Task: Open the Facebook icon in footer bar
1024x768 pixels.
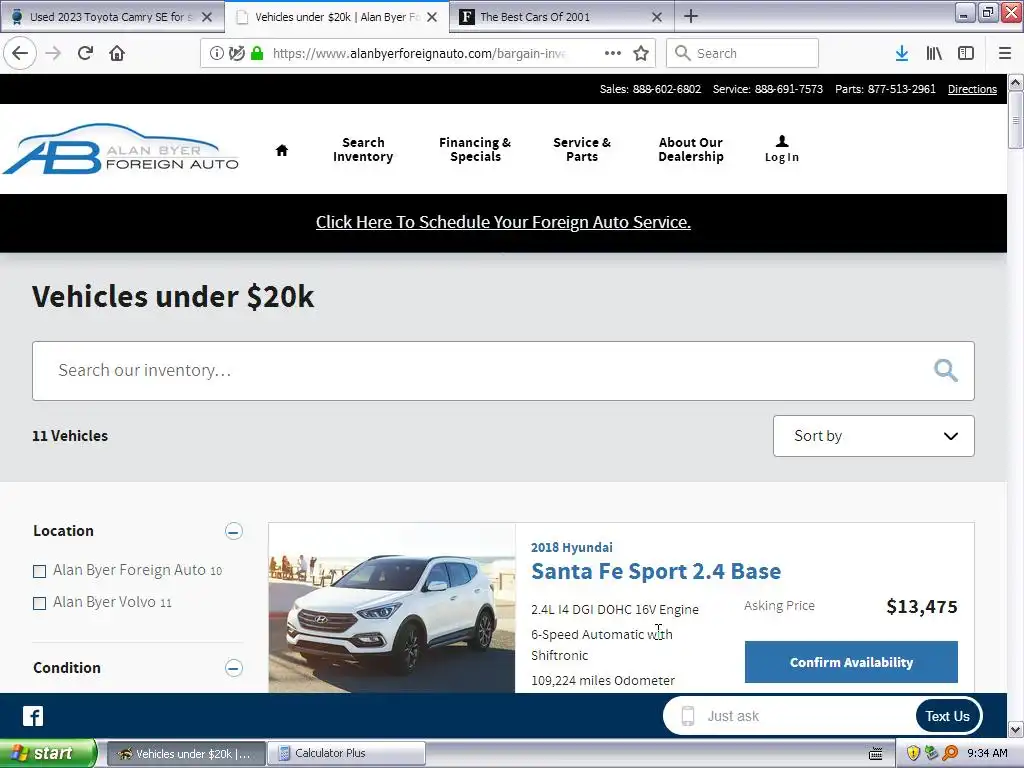Action: click(x=33, y=716)
